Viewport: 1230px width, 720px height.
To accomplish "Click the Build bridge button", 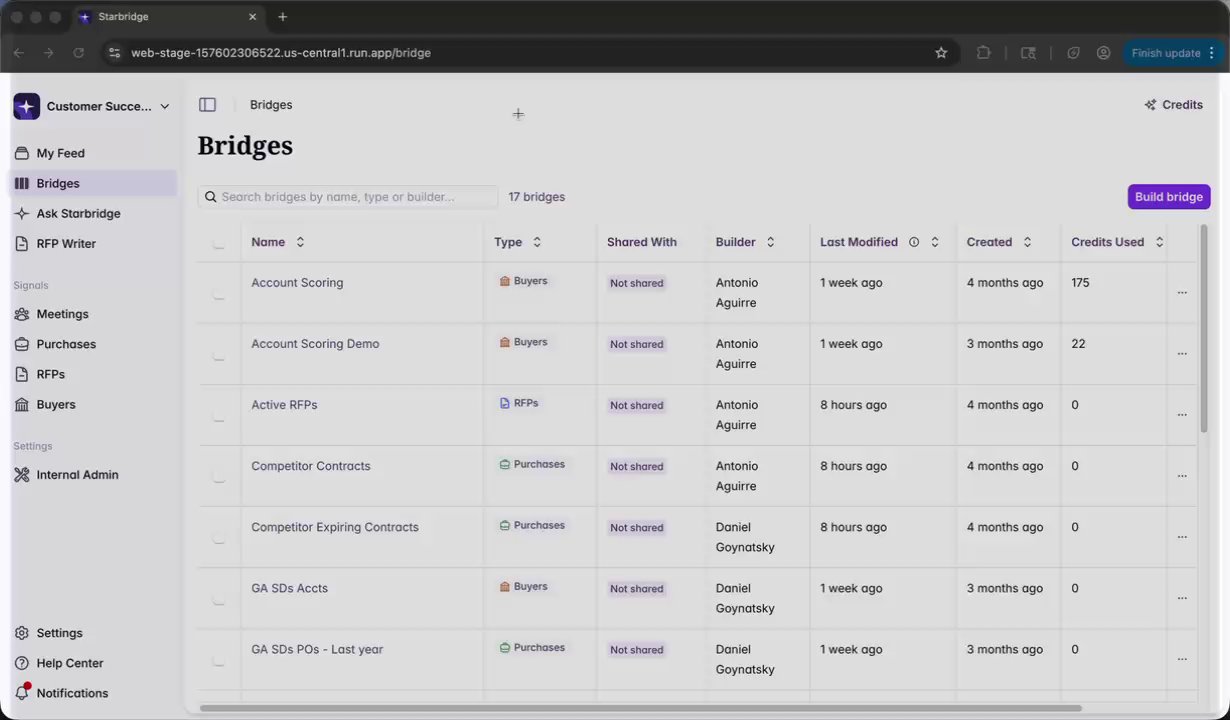I will (1168, 197).
